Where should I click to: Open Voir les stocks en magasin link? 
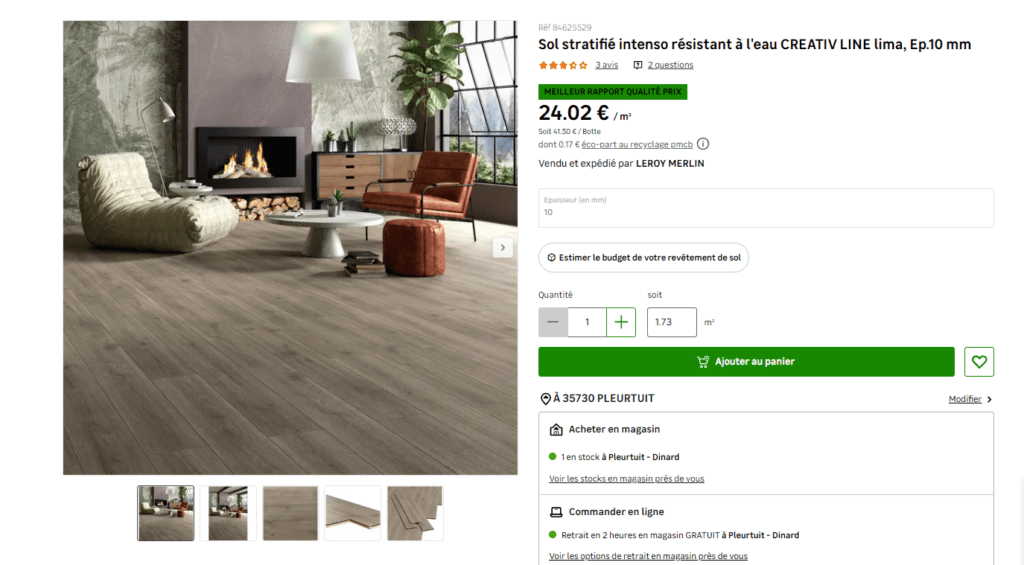pyautogui.click(x=626, y=478)
